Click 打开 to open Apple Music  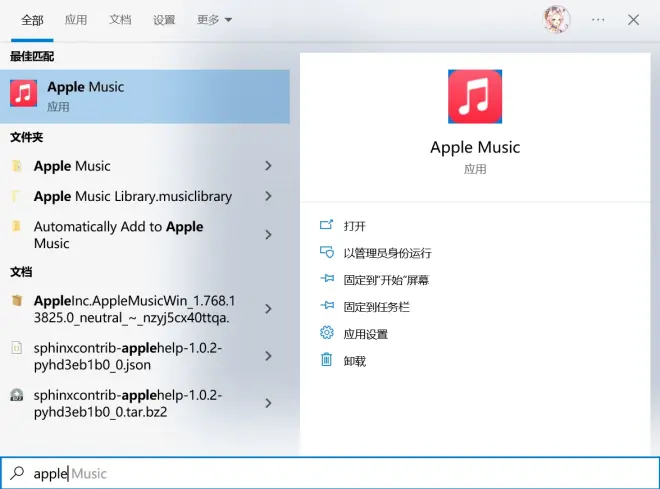pos(354,226)
